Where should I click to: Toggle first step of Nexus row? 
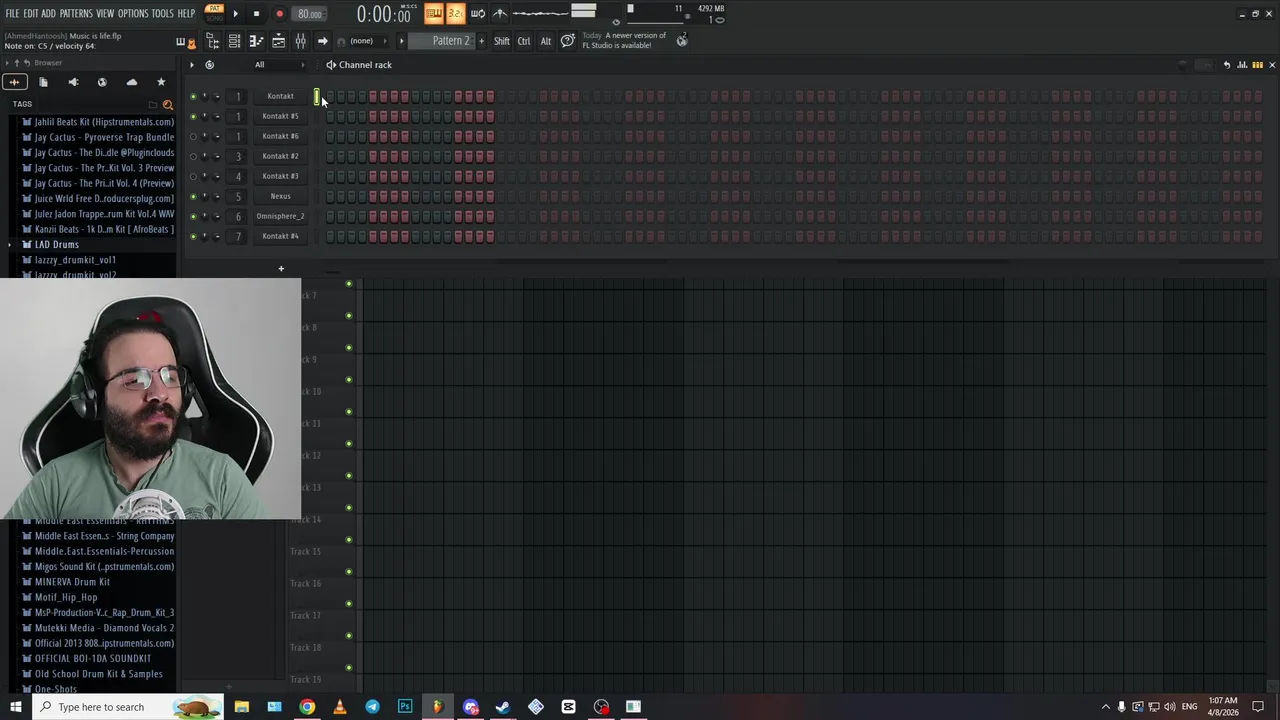(x=329, y=196)
